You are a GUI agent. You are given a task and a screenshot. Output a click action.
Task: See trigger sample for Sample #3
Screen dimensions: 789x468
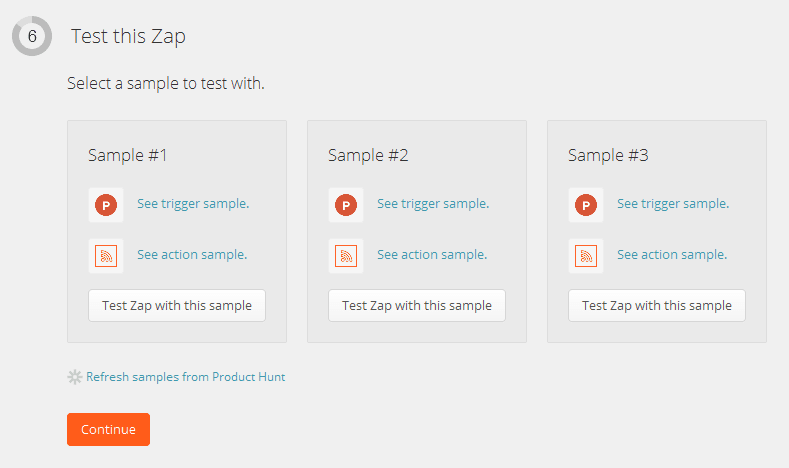point(673,204)
